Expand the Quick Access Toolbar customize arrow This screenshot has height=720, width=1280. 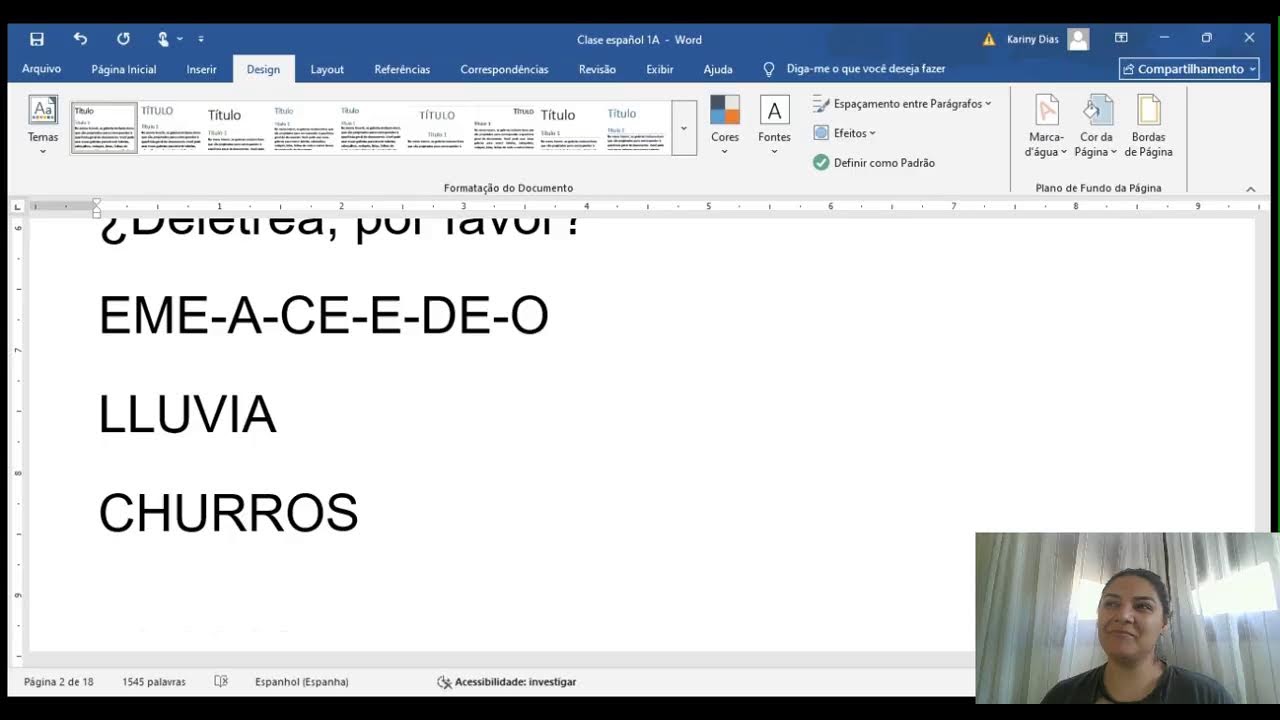[x=201, y=39]
